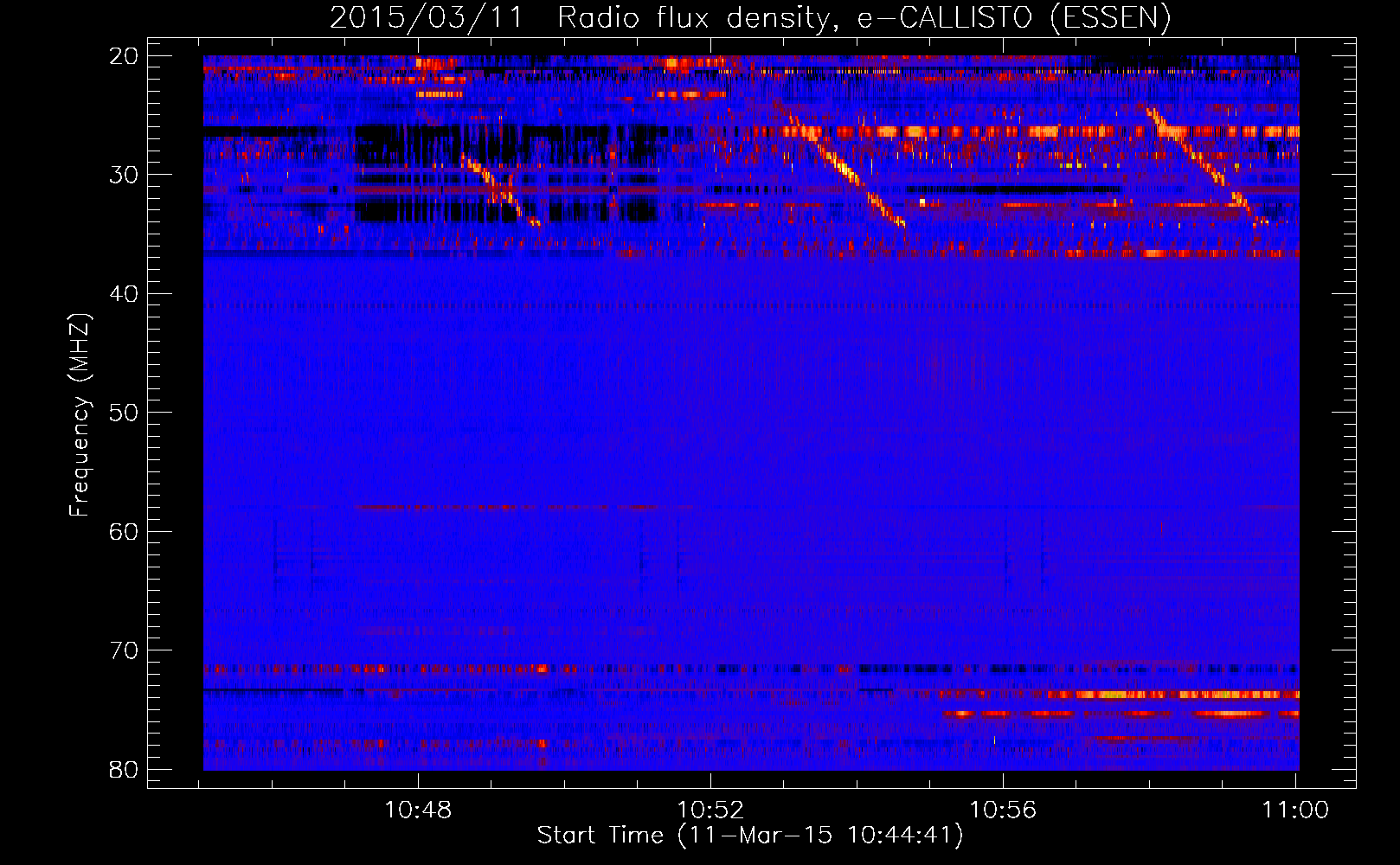Click the '10:56' time tick label
Screen dimensions: 1400x865
coord(1003,811)
